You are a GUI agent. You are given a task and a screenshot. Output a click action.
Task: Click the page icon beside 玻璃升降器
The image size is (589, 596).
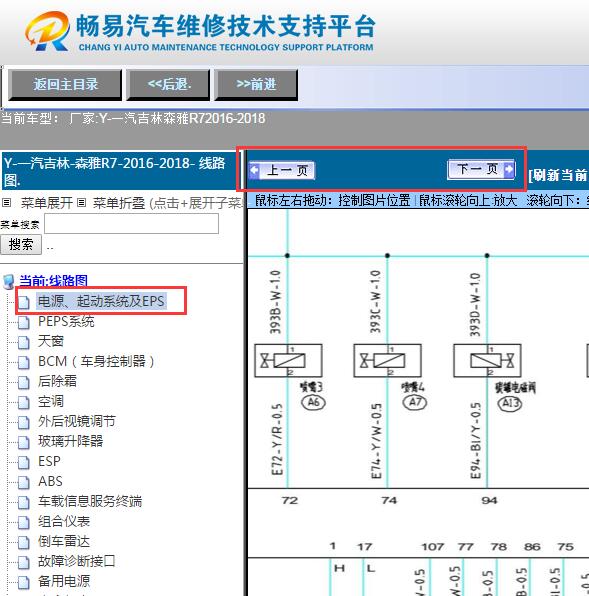(24, 442)
